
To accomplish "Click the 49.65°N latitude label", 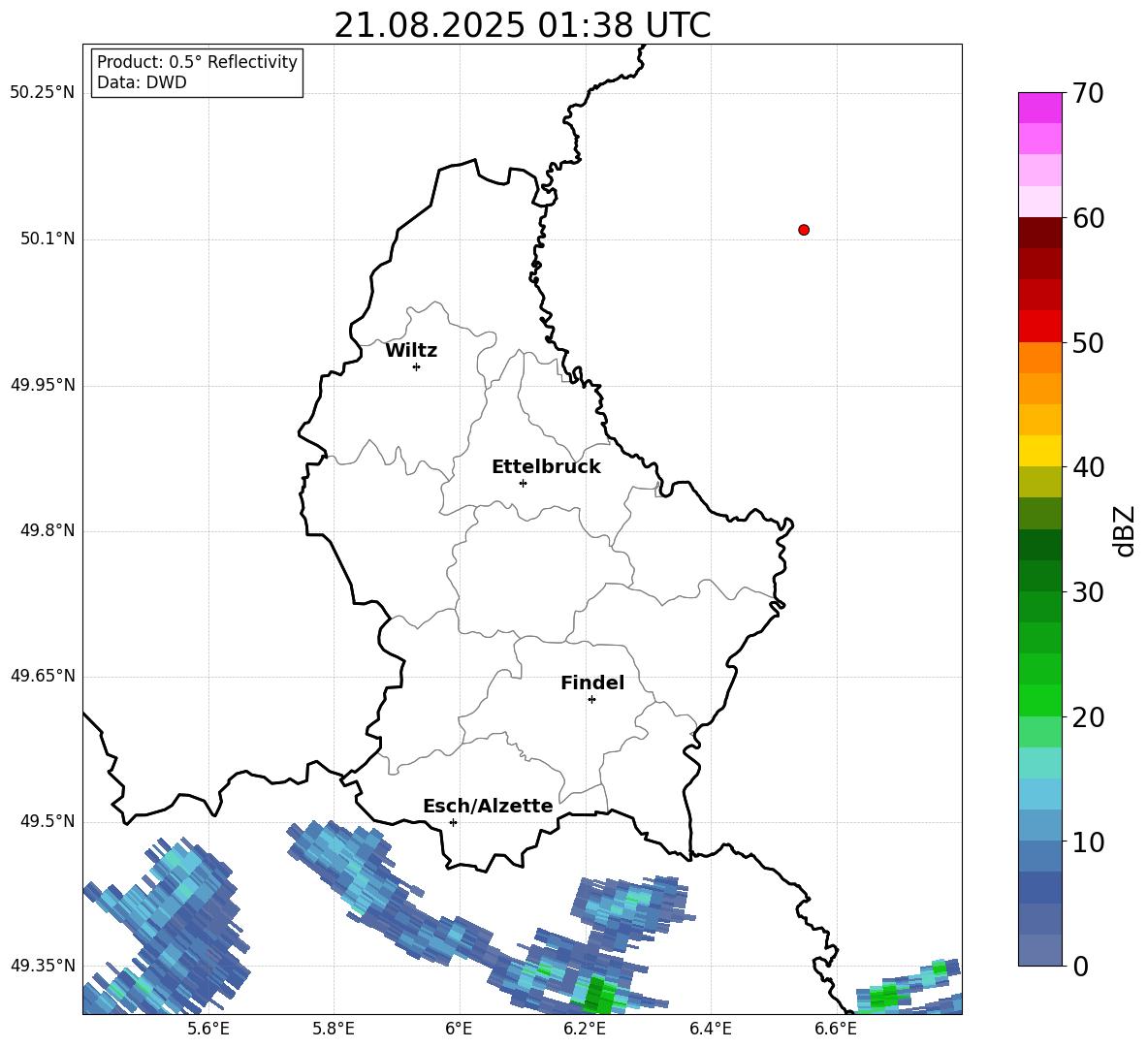I will [43, 675].
